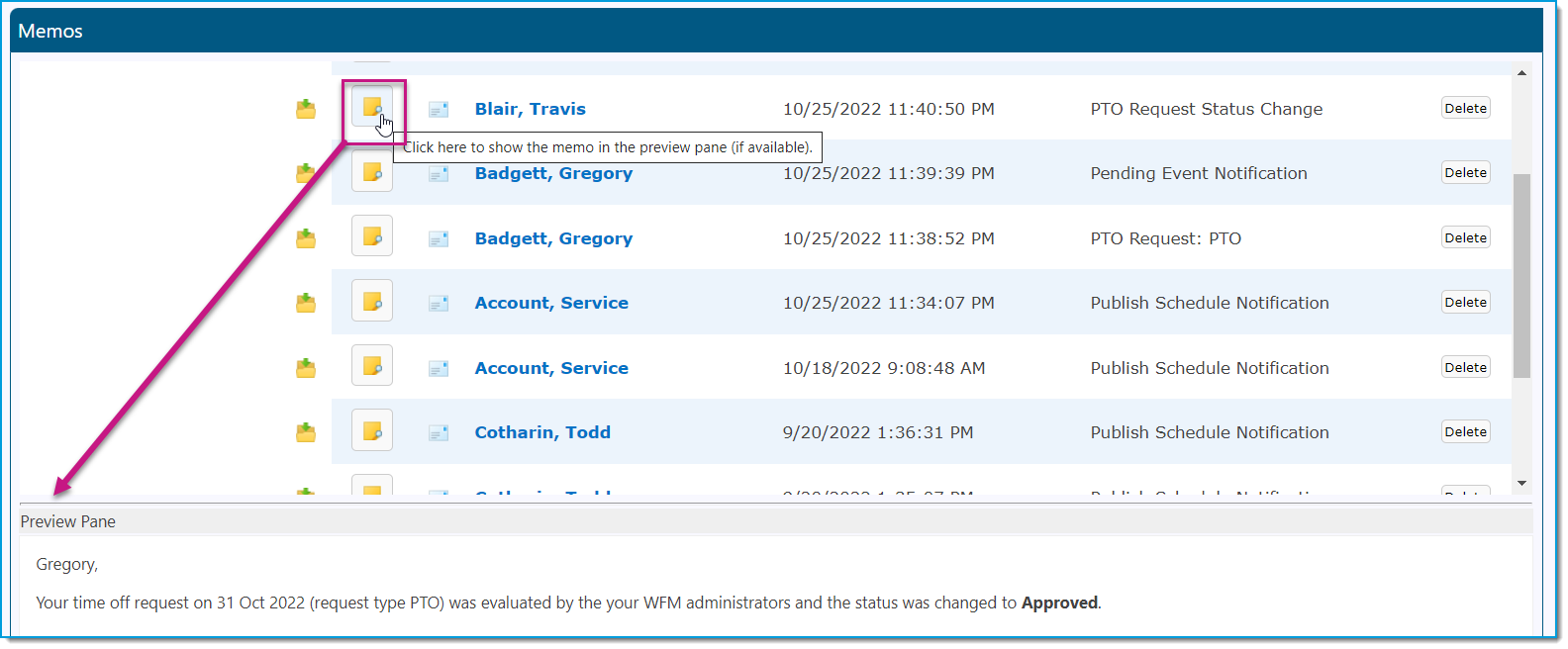
Task: Click the memo list scroll down arrow
Action: (1521, 483)
